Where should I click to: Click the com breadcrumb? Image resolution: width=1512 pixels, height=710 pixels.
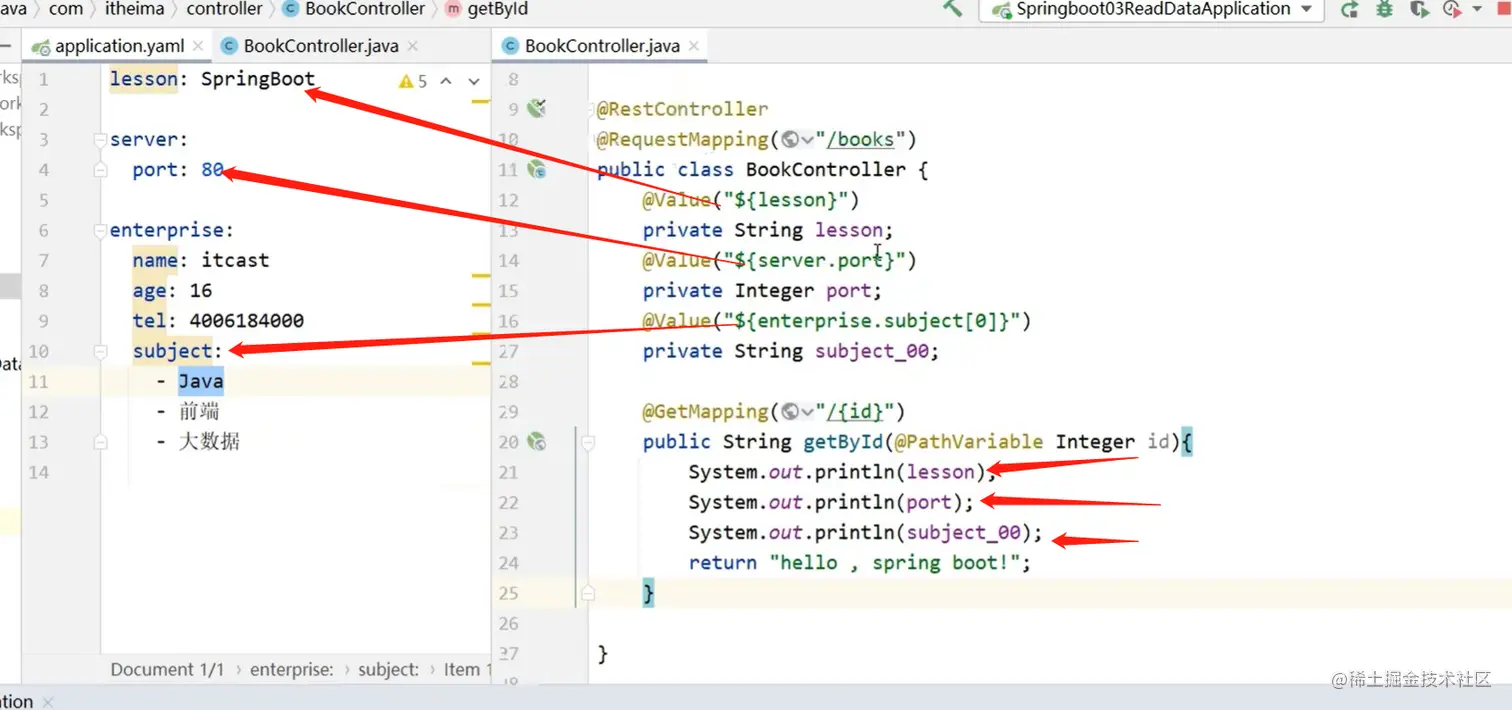tap(66, 9)
